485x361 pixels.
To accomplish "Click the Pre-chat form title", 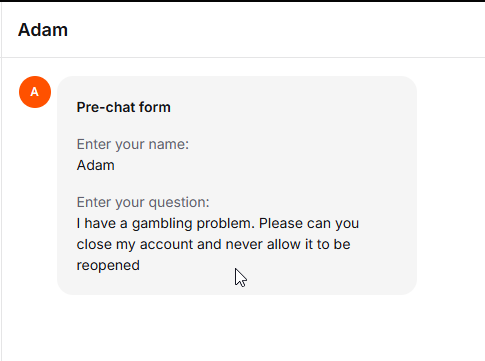I will tap(123, 107).
